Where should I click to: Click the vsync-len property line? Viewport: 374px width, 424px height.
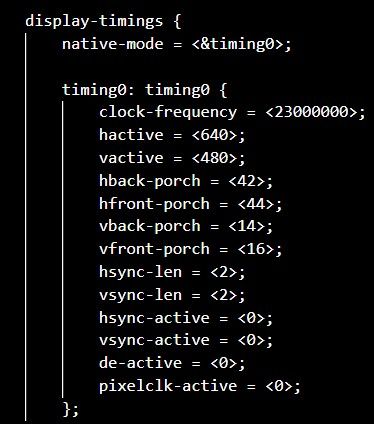point(172,295)
